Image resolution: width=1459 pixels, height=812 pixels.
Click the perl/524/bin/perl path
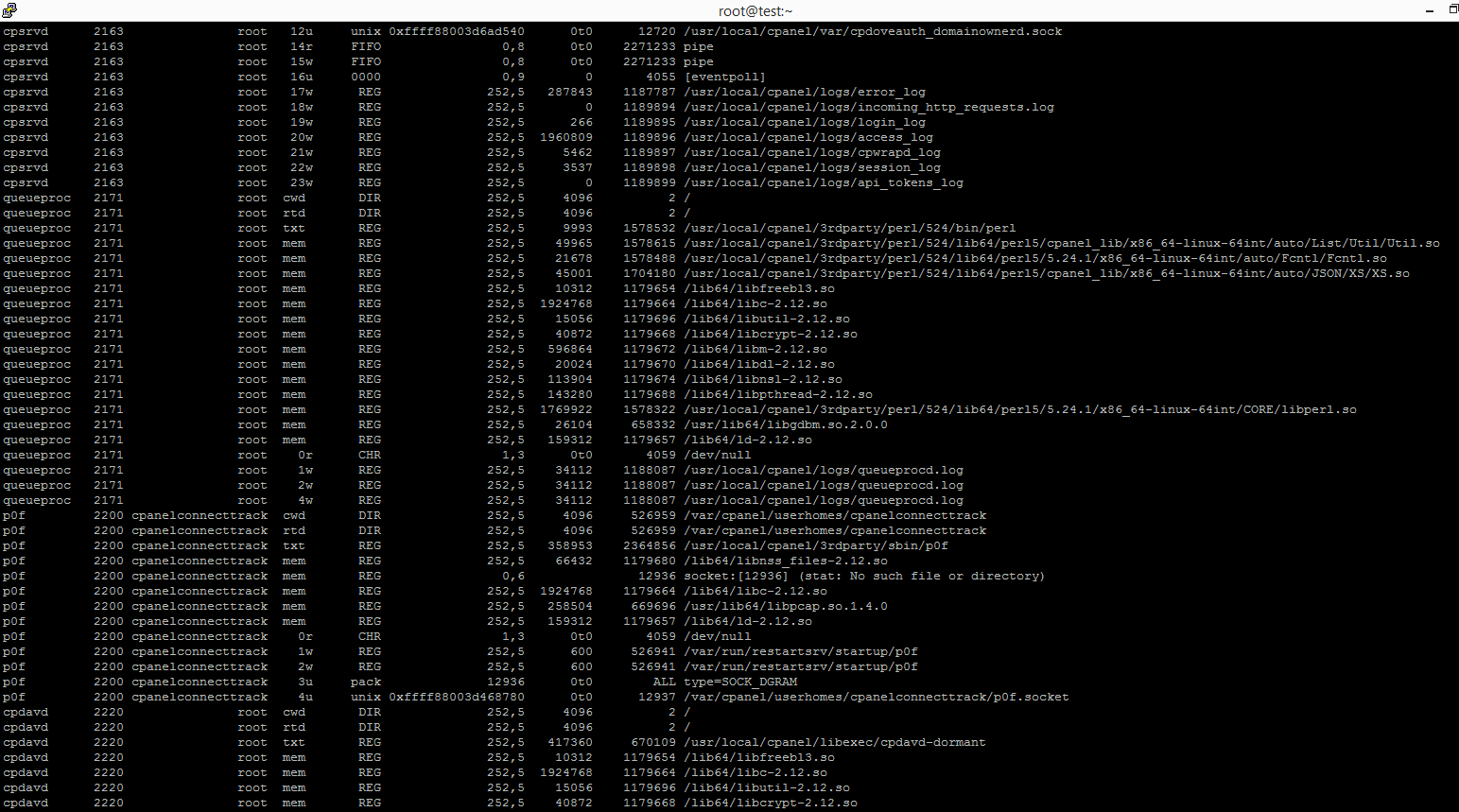(x=849, y=228)
